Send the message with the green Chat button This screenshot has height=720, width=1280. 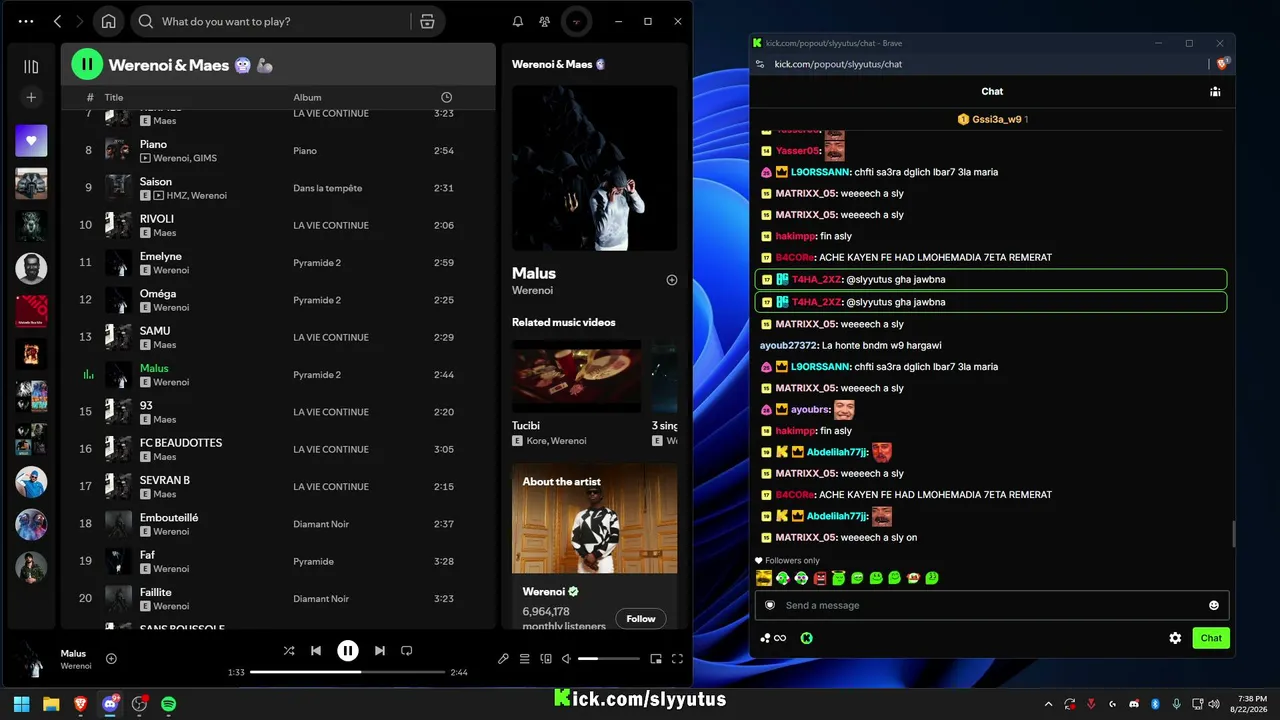[x=1211, y=638]
